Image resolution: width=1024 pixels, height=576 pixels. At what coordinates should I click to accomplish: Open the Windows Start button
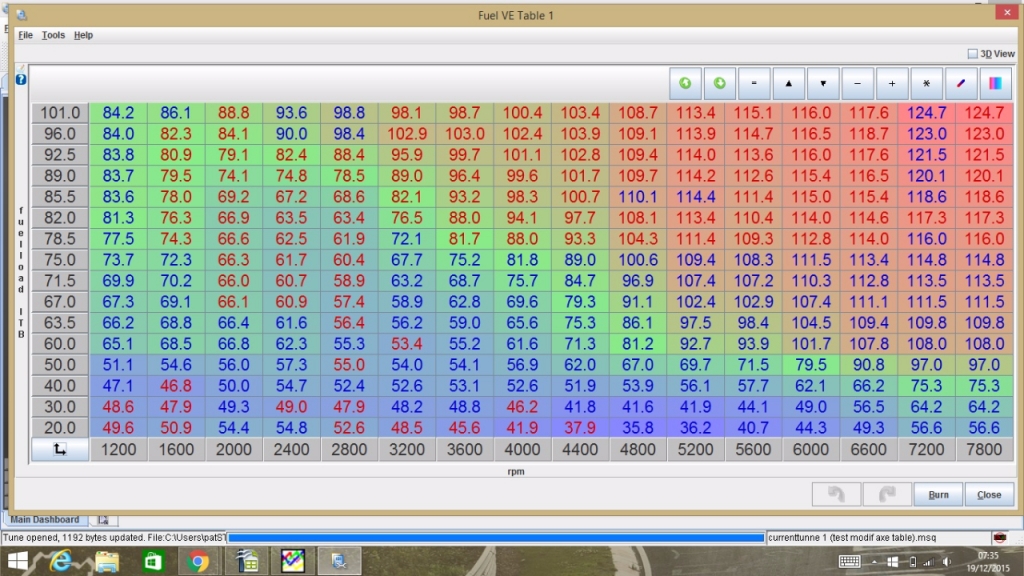coord(18,561)
